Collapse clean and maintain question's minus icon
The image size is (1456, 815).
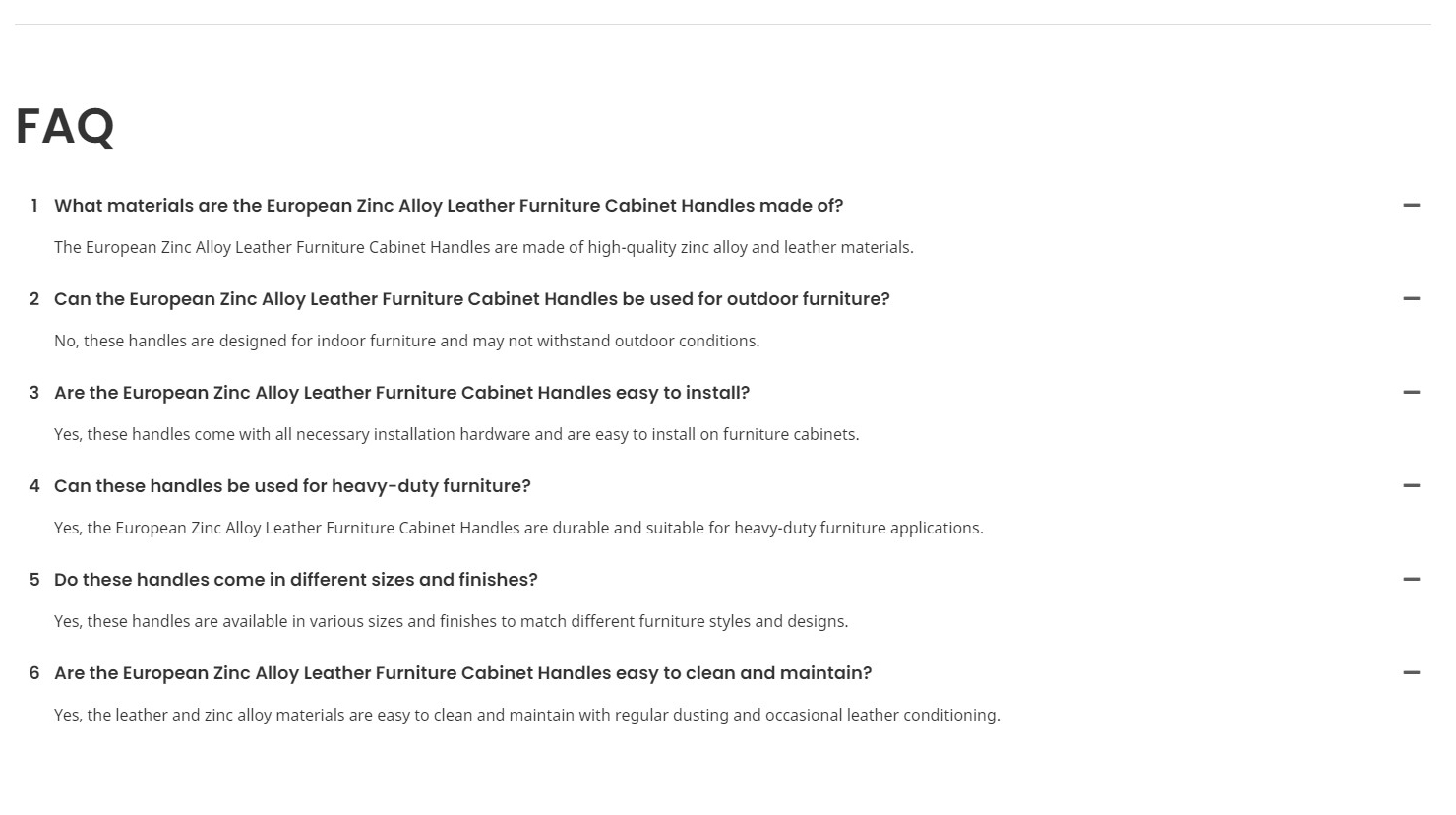(x=1412, y=673)
